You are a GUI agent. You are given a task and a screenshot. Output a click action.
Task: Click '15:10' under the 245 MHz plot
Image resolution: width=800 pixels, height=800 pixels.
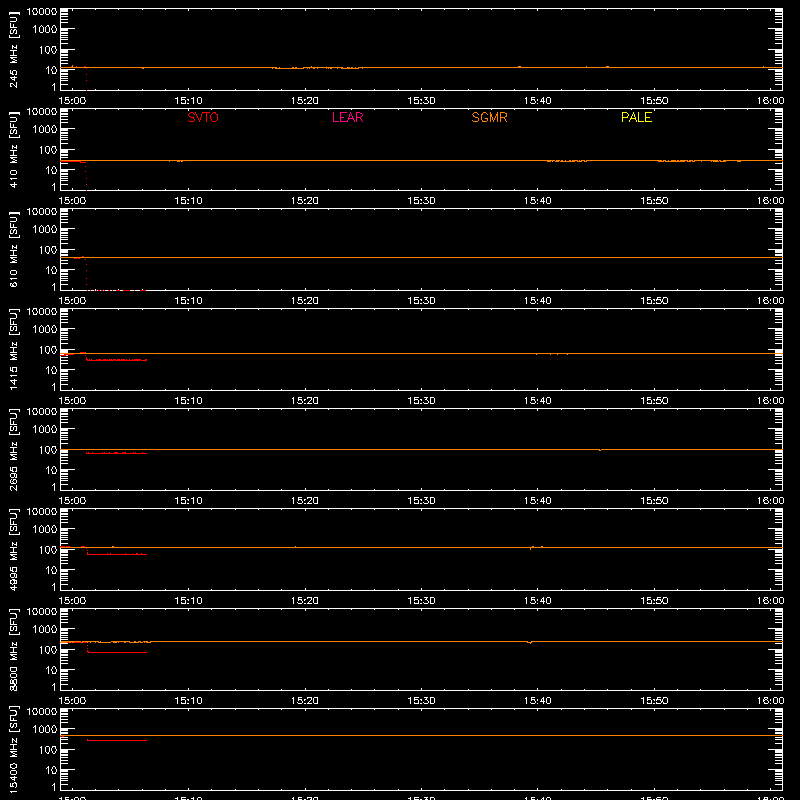point(188,101)
